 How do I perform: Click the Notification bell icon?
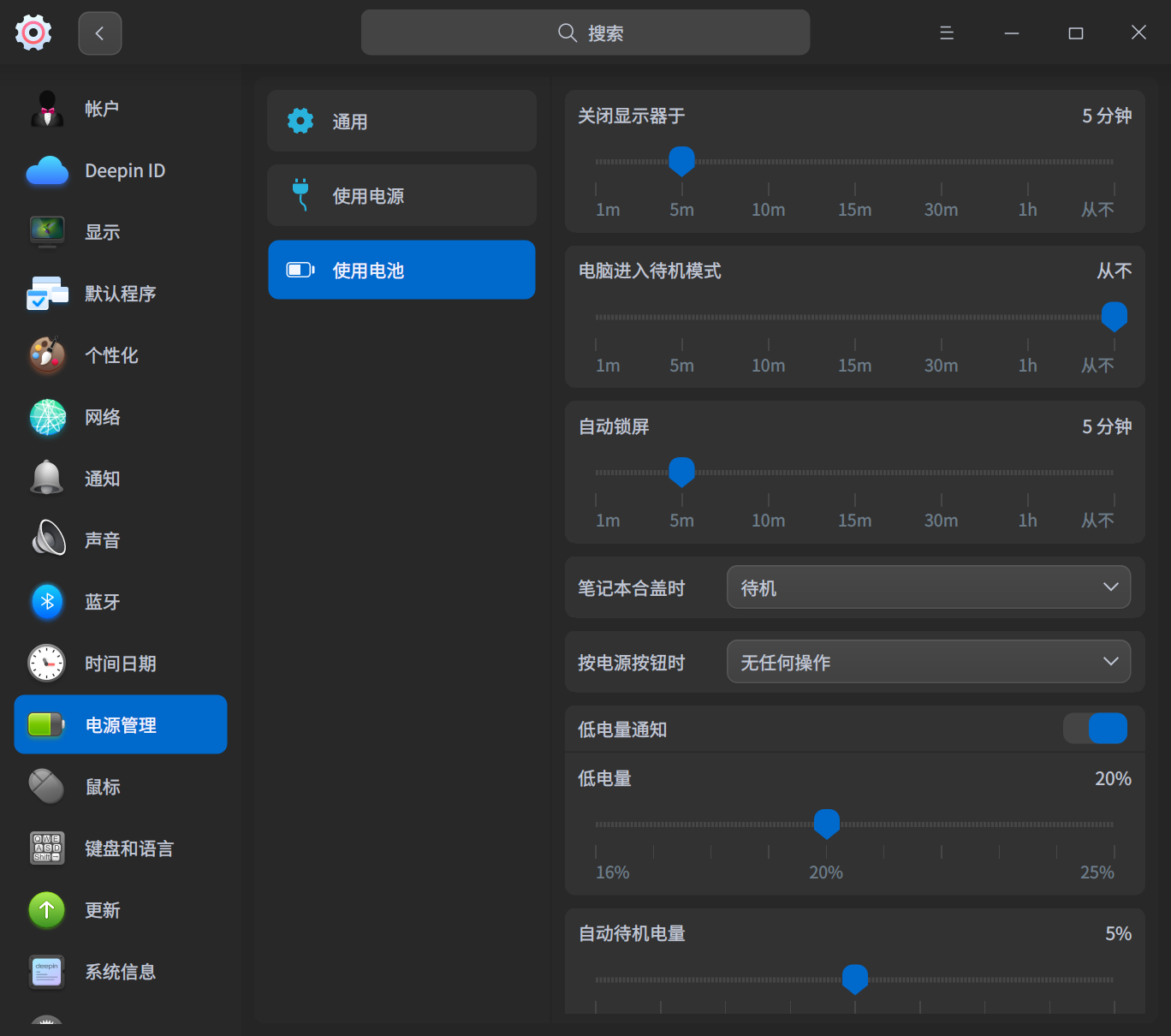pos(47,479)
